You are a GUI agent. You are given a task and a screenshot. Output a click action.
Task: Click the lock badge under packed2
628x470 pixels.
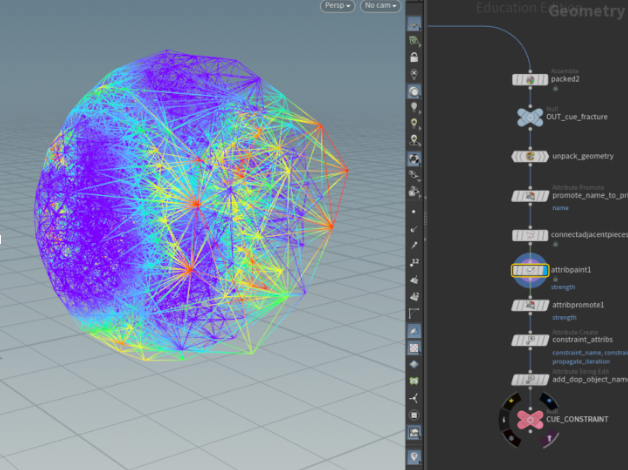(556, 88)
